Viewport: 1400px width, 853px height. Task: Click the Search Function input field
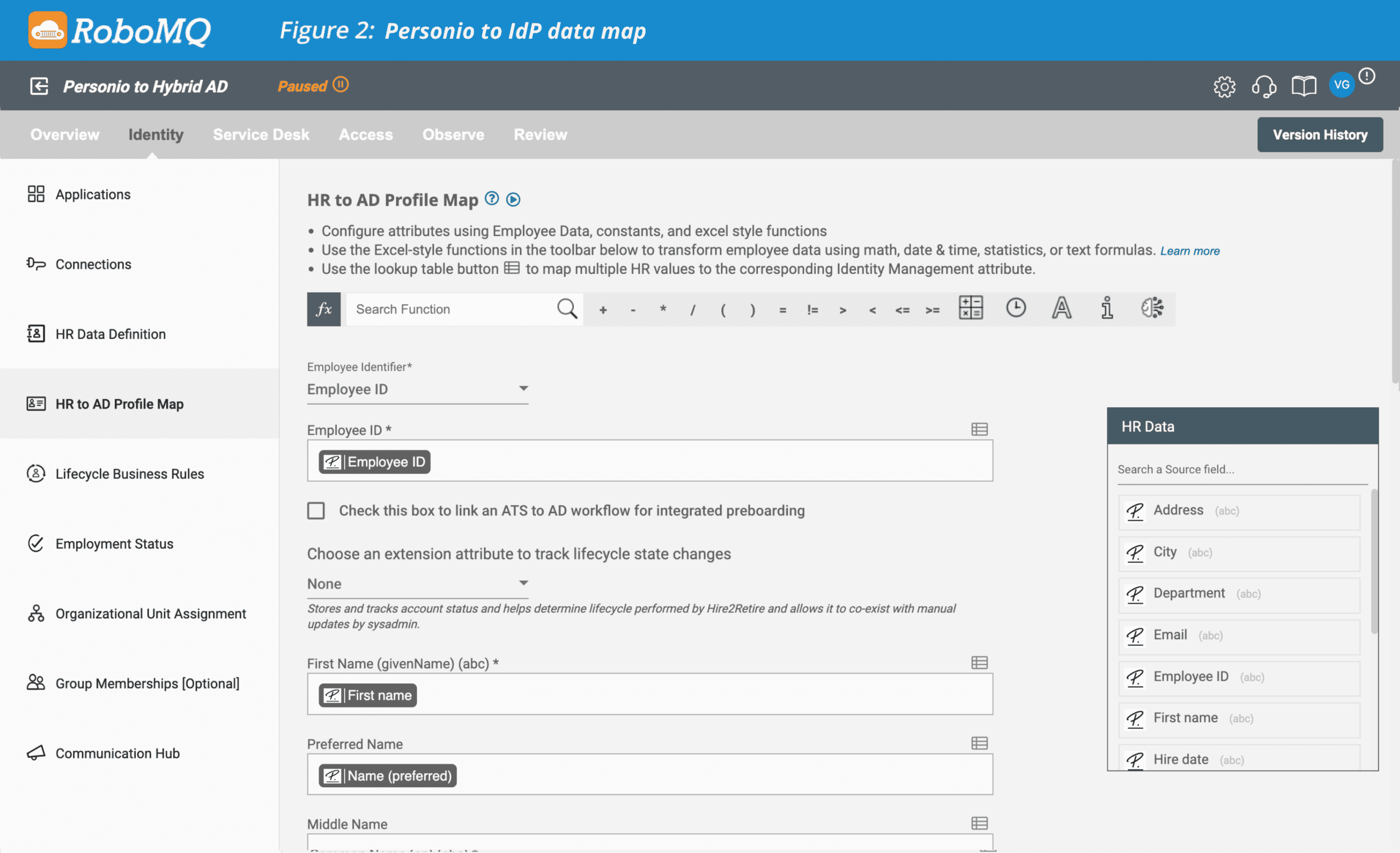(449, 309)
